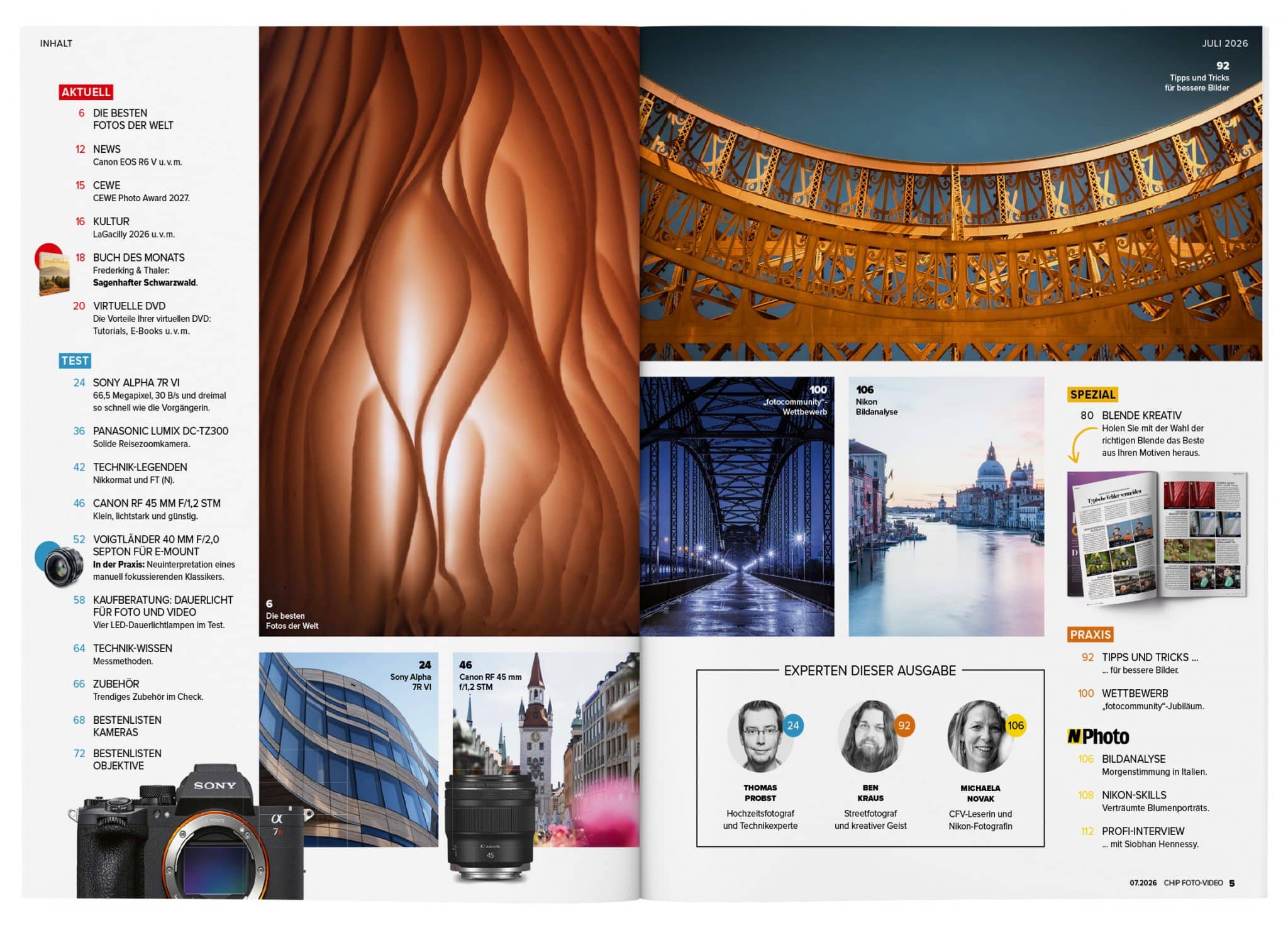Open the open-magazine preview under Blende Kreativ
This screenshot has height=925, width=1288.
pyautogui.click(x=1157, y=537)
